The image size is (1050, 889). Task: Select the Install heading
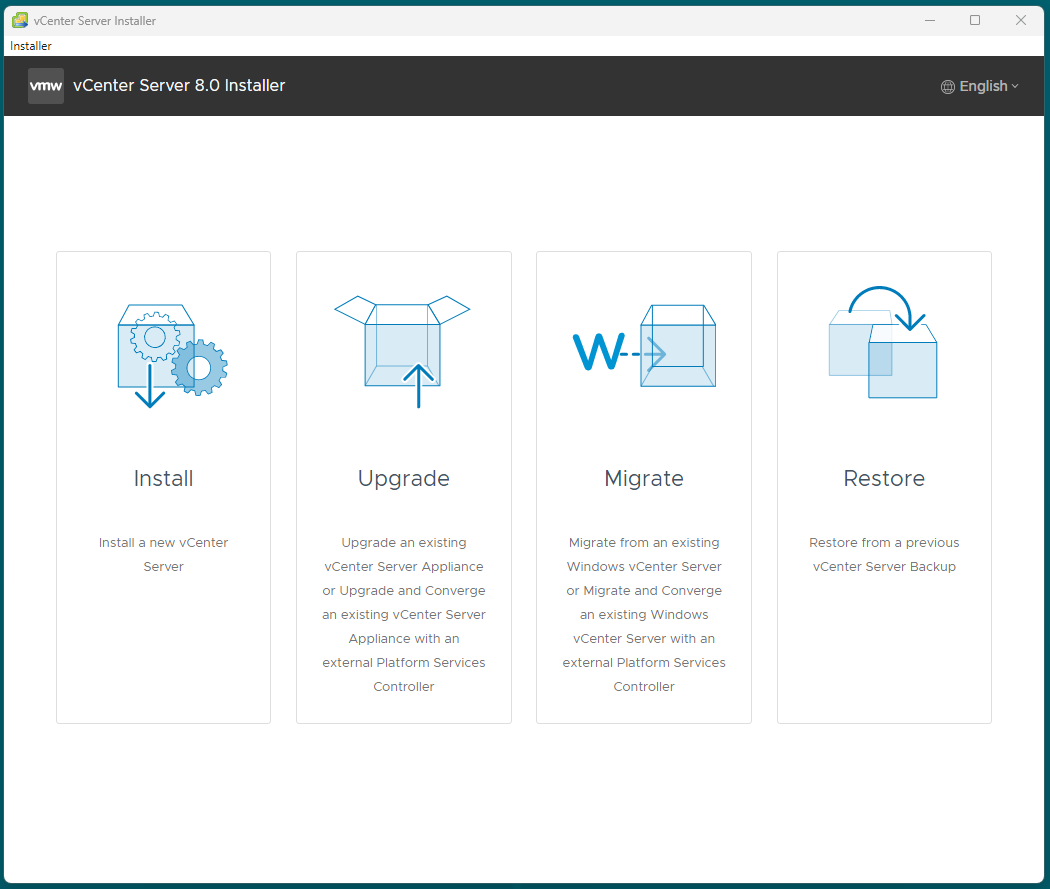click(x=163, y=478)
